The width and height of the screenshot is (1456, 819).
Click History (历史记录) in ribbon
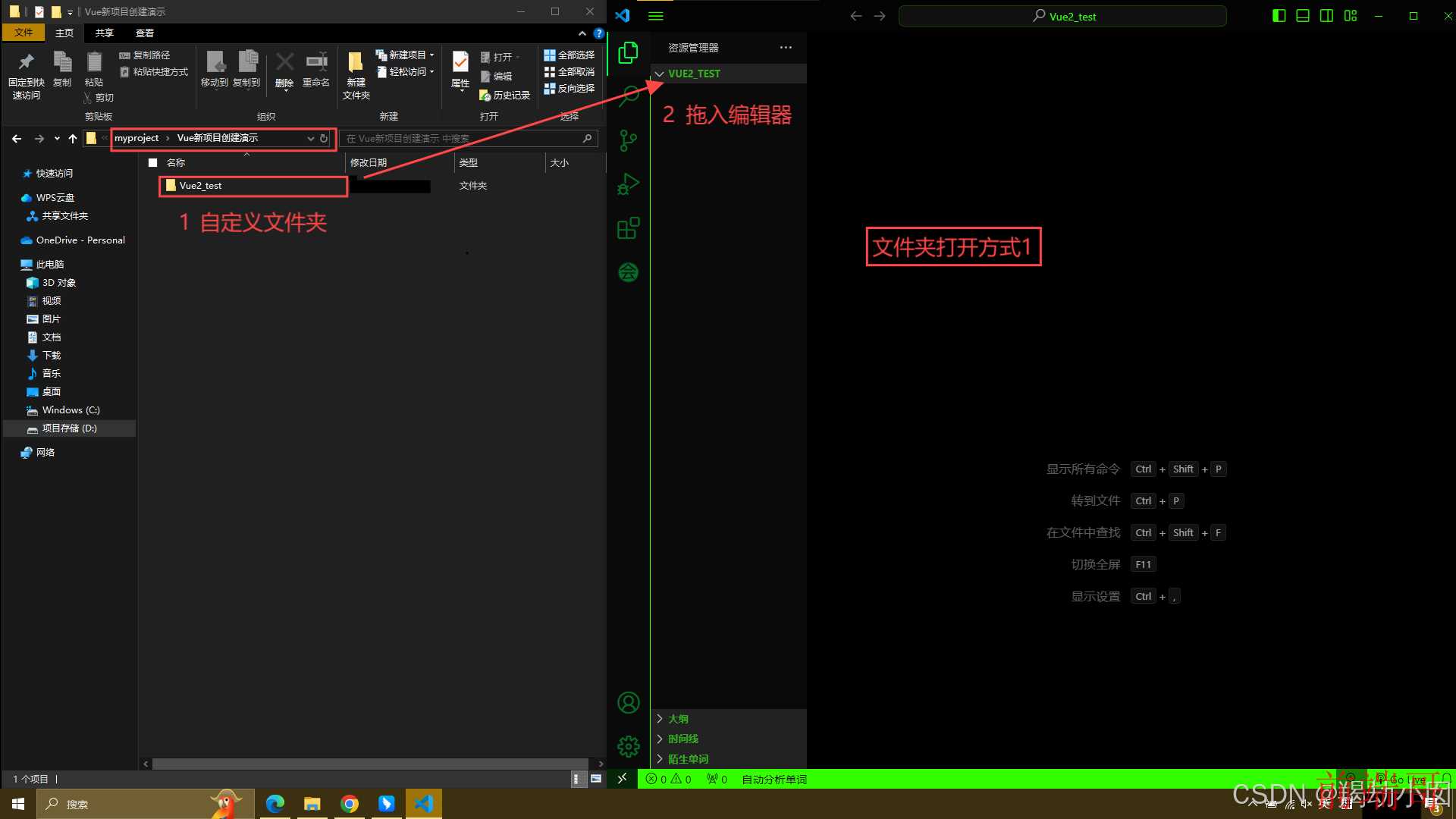pos(505,96)
